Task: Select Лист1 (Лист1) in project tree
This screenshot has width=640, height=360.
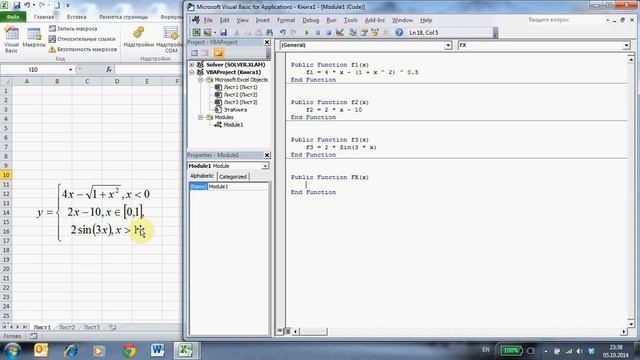Action: coord(240,87)
